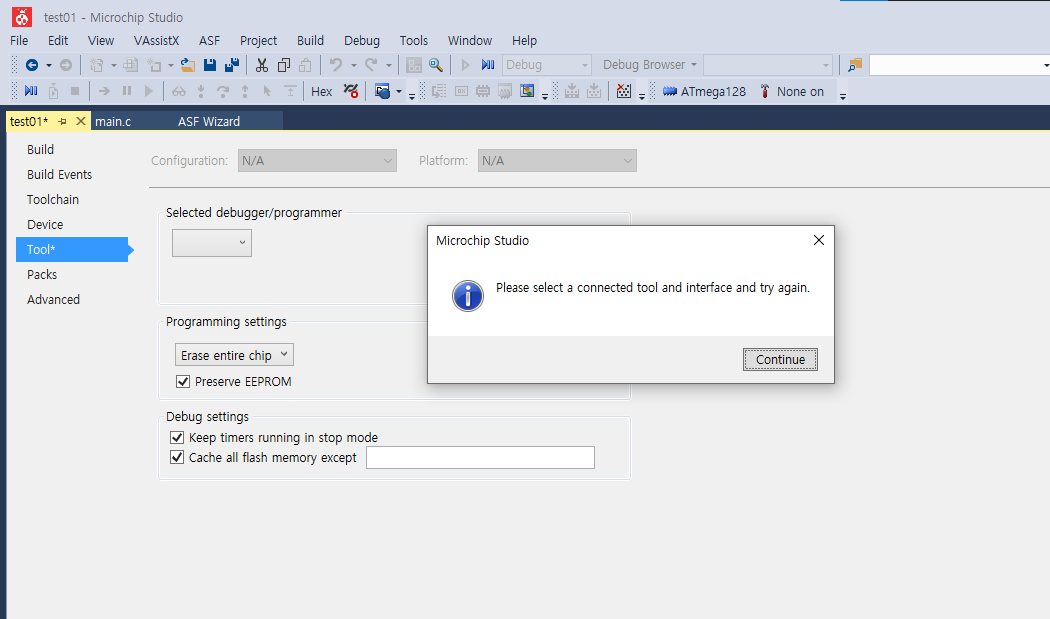
Task: Click Start Debugging and Break icon in top toolbar
Action: pyautogui.click(x=488, y=65)
